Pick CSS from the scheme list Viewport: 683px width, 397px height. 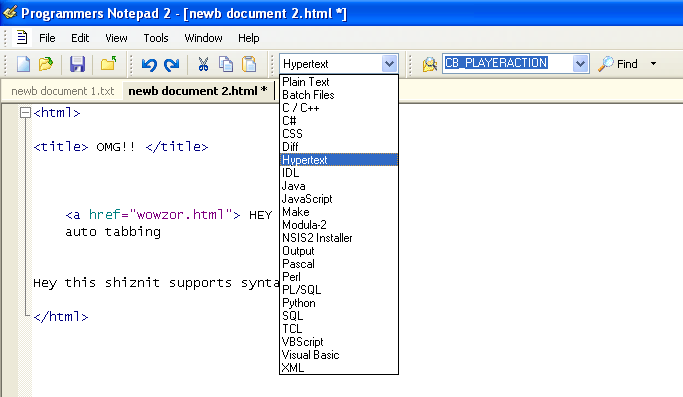[339, 134]
